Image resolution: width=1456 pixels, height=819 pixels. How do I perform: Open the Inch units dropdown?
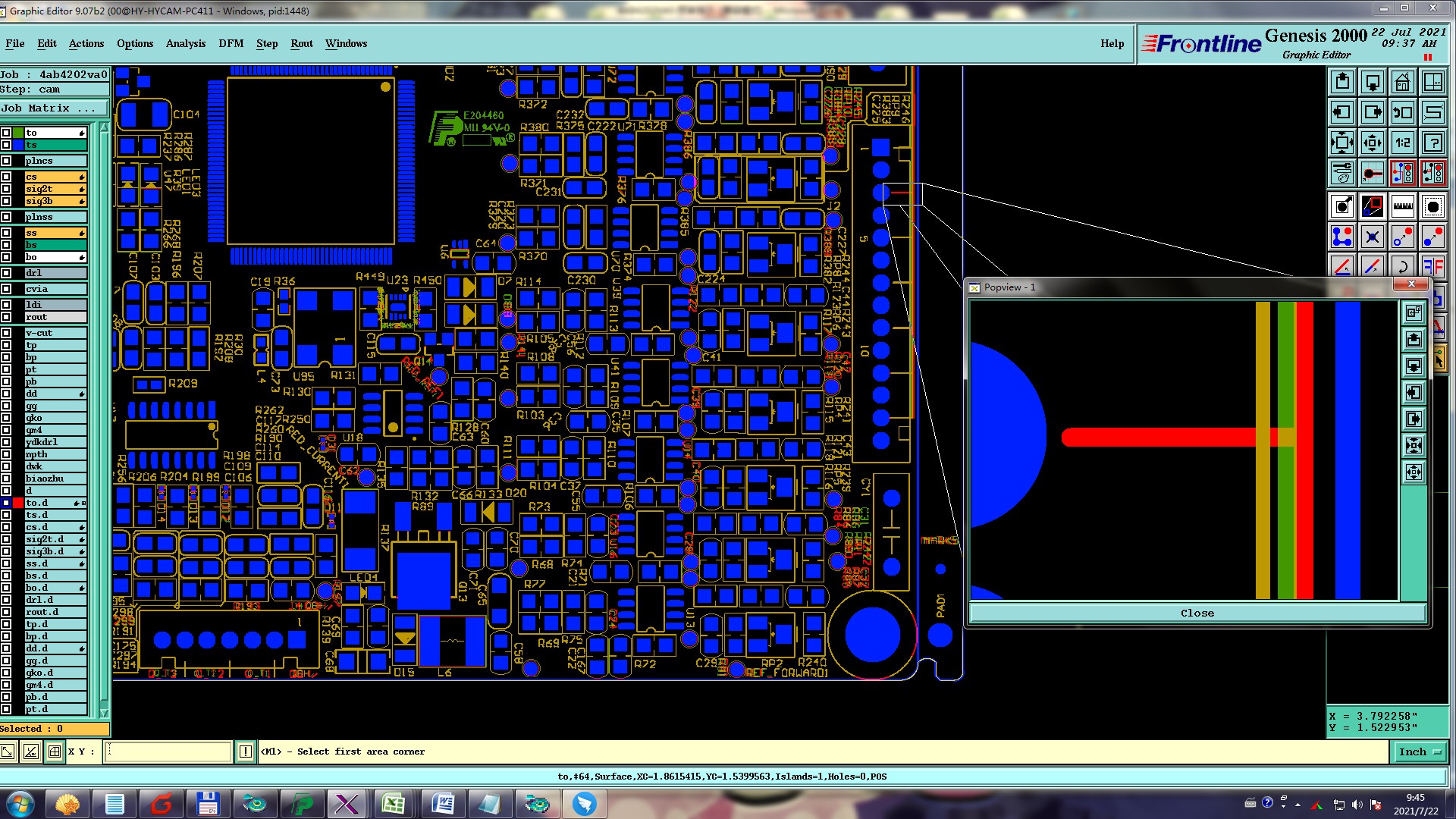(1419, 752)
